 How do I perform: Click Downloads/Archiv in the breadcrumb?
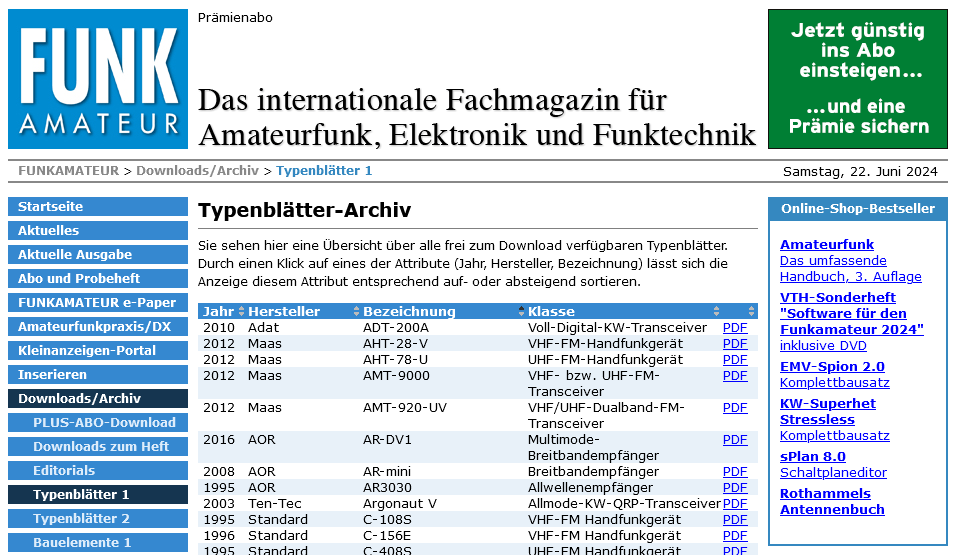197,171
